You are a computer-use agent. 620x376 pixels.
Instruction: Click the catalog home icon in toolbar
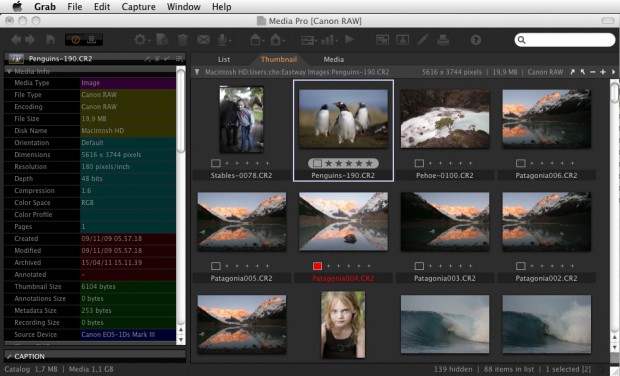[51, 40]
